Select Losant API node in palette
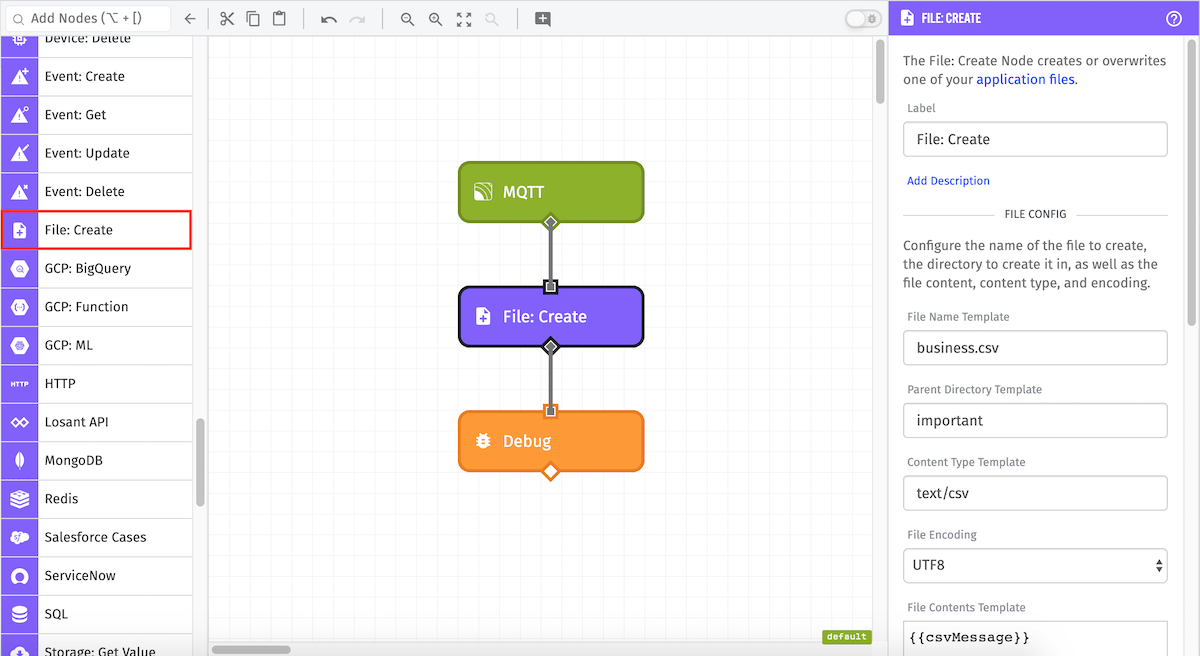The image size is (1200, 656). tap(96, 422)
